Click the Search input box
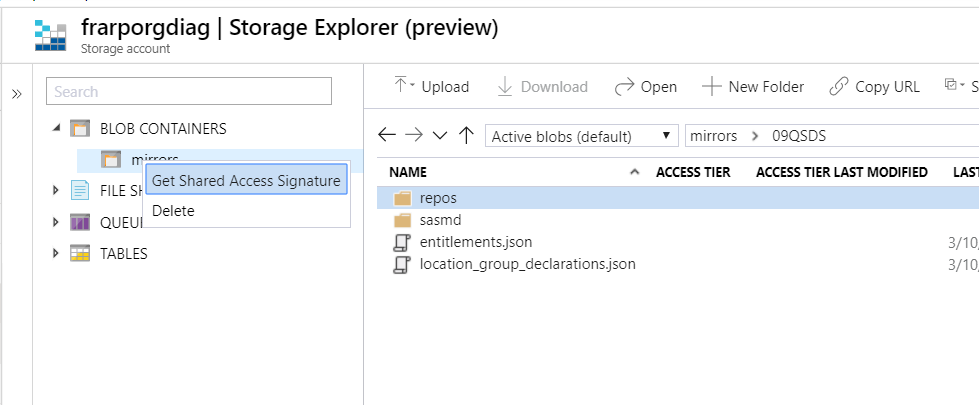Viewport: 979px width, 405px height. (x=188, y=91)
